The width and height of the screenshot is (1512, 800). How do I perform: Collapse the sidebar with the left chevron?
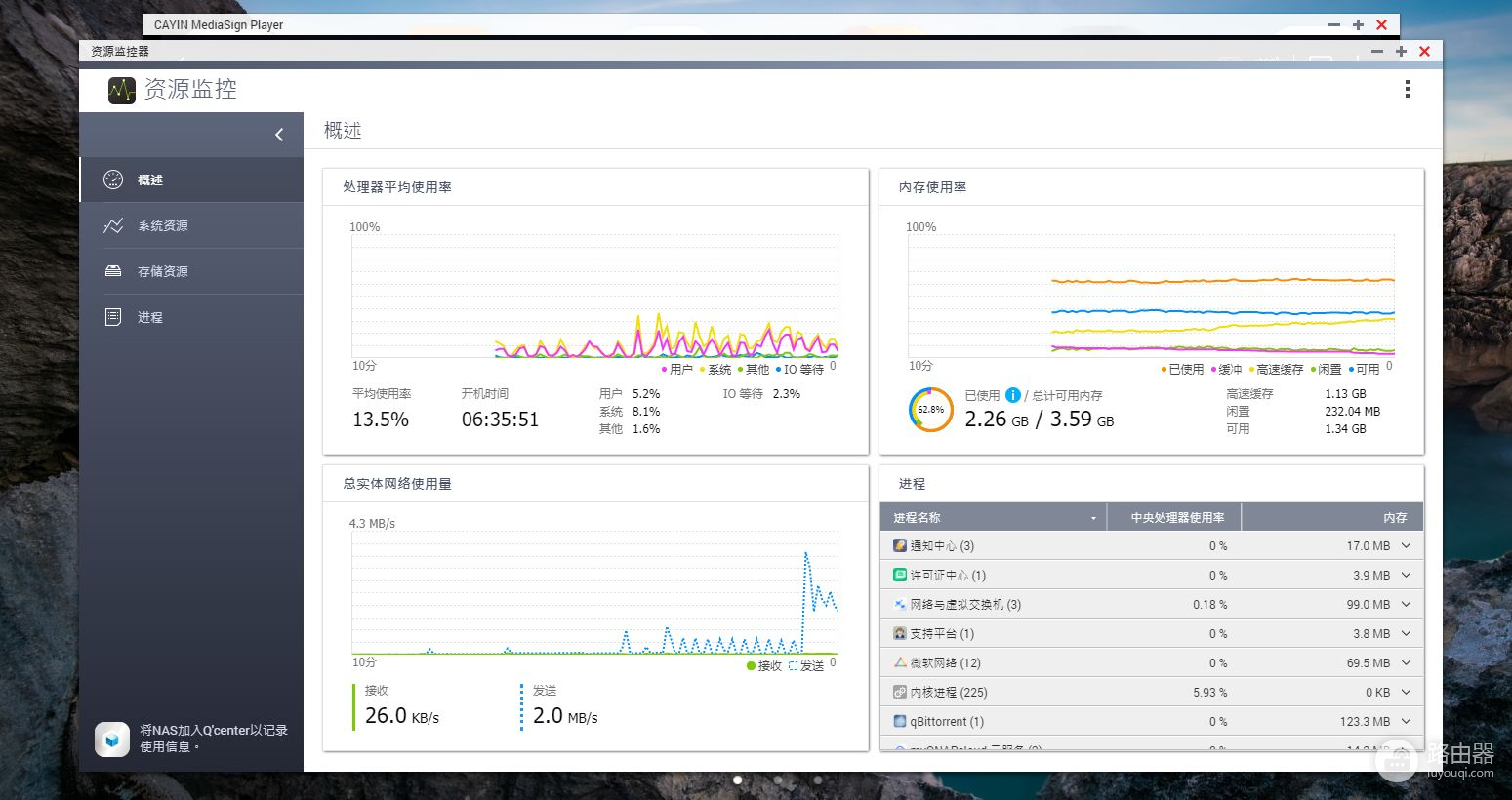[x=279, y=135]
